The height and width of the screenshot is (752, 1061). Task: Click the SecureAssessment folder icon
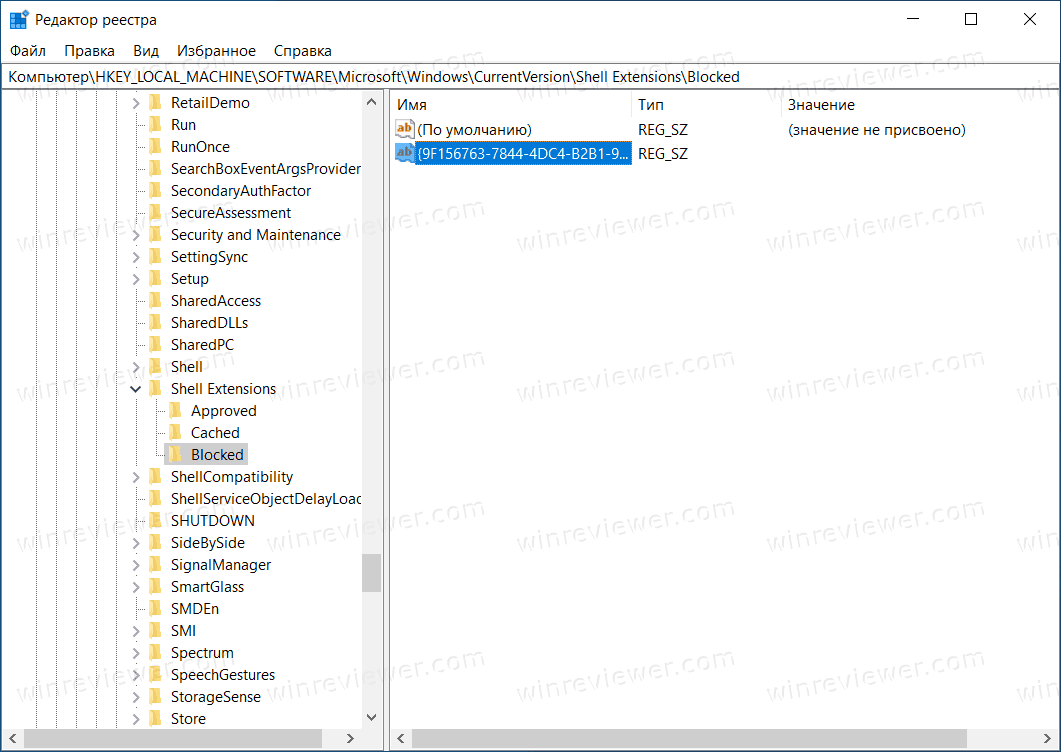156,213
